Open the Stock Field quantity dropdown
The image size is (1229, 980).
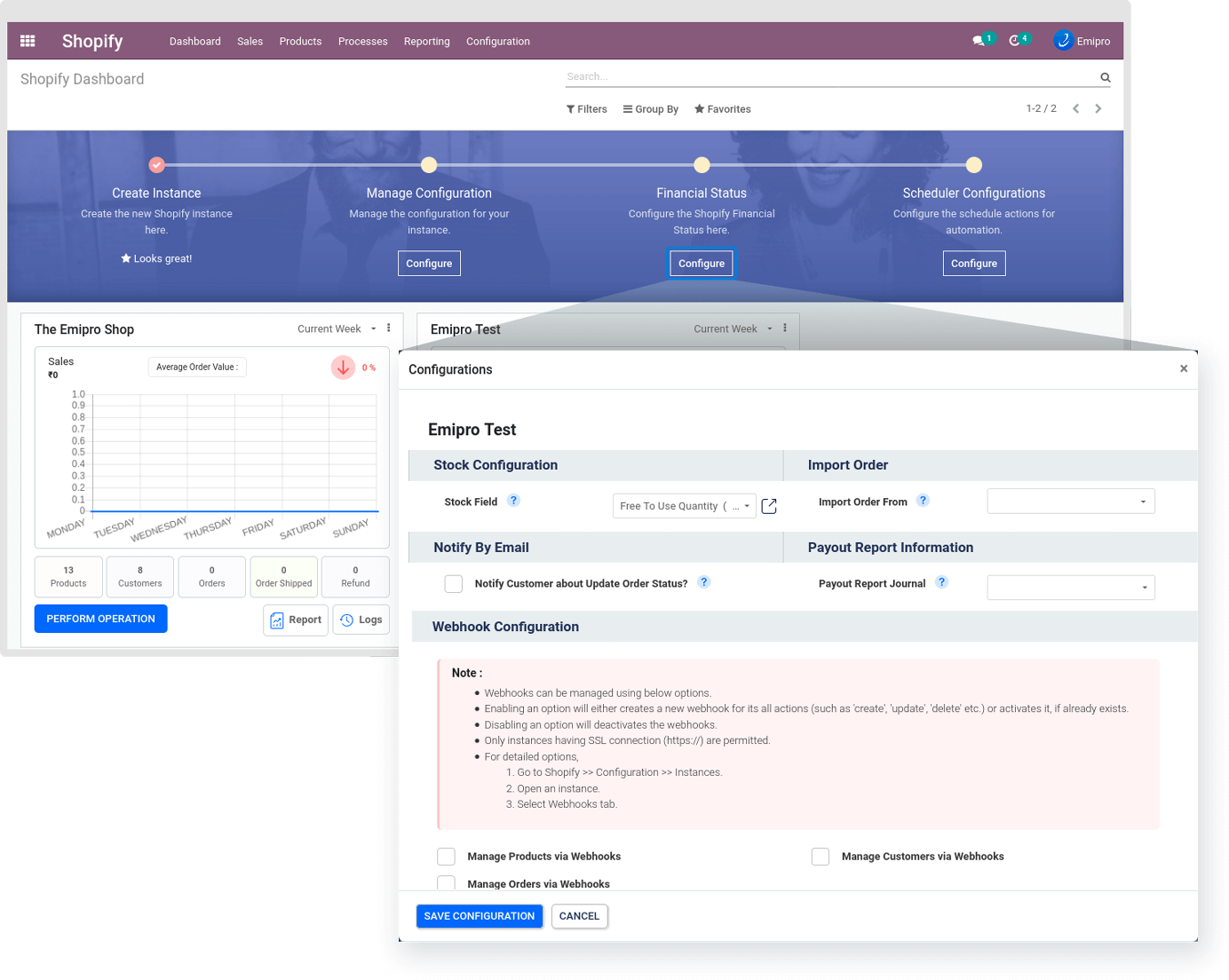pyautogui.click(x=684, y=506)
